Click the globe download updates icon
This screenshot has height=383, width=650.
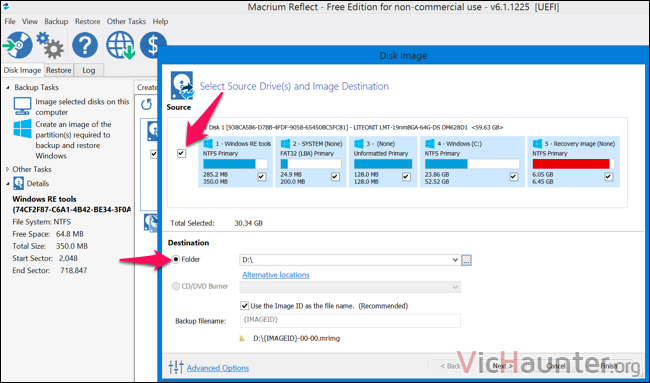pos(120,45)
